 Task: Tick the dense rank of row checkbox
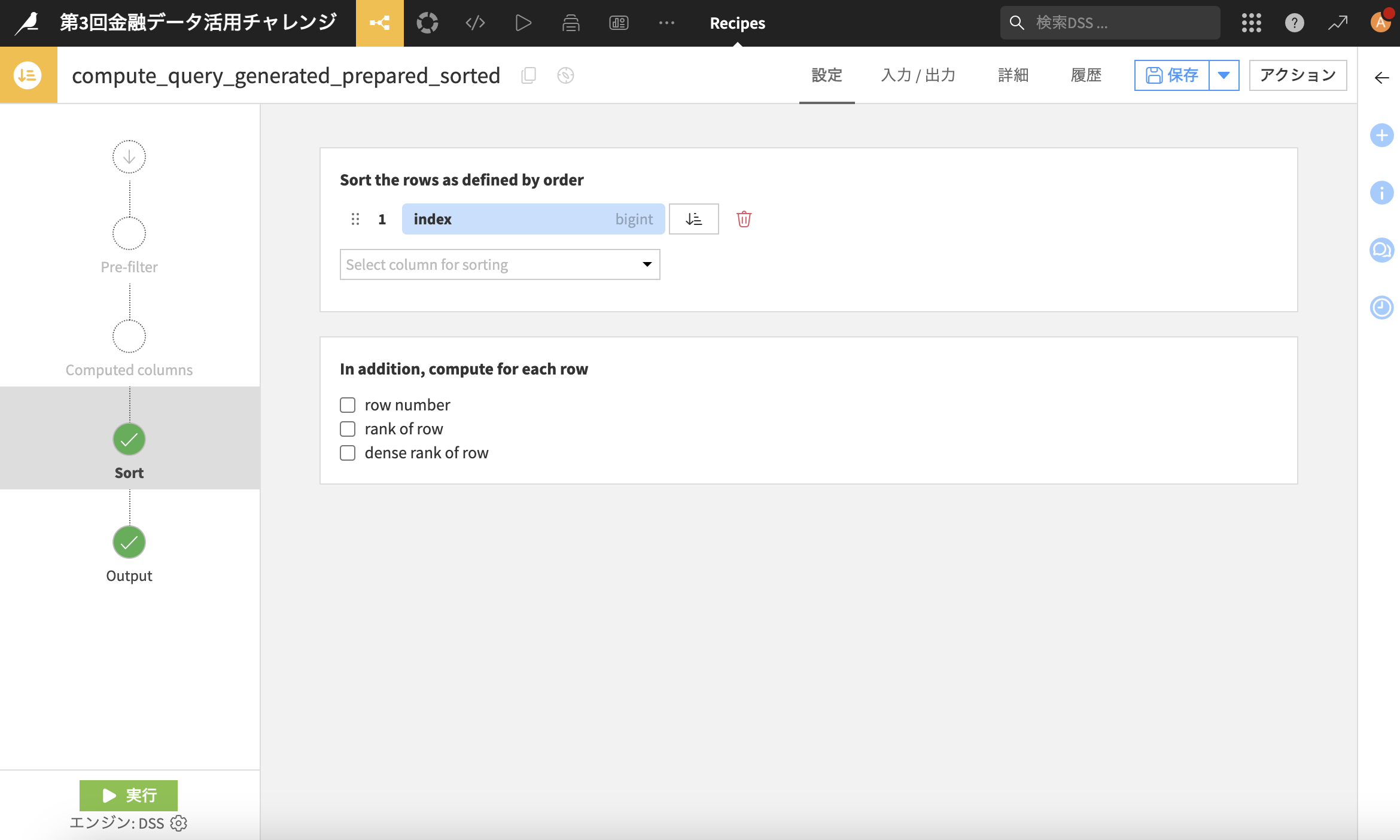[x=348, y=453]
